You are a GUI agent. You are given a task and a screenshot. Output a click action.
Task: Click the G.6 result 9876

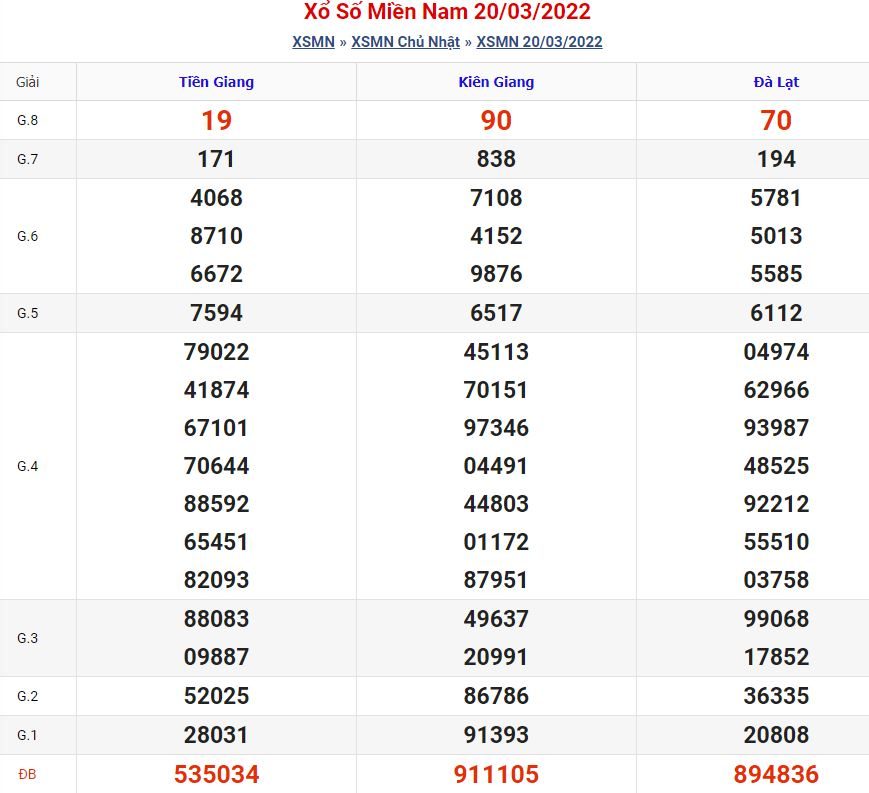click(496, 274)
